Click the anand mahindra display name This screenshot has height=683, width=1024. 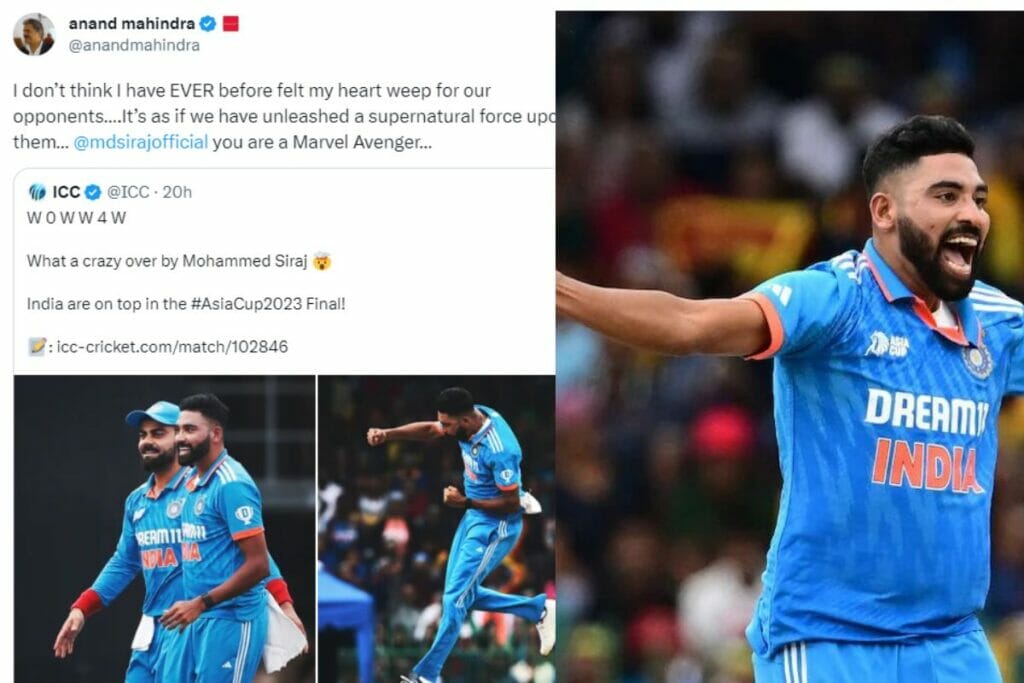point(131,24)
